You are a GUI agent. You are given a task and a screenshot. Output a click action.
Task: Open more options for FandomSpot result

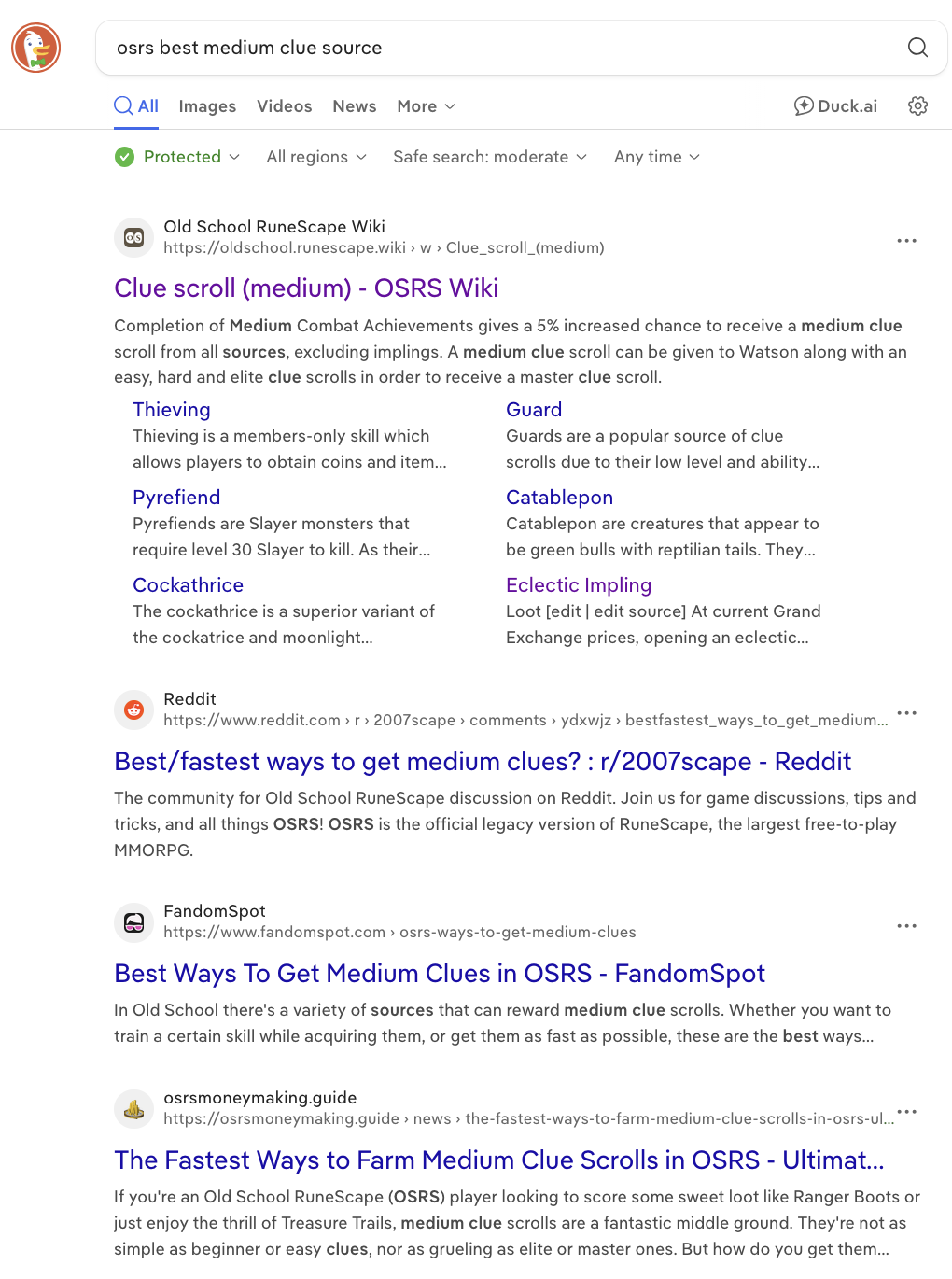(x=906, y=926)
